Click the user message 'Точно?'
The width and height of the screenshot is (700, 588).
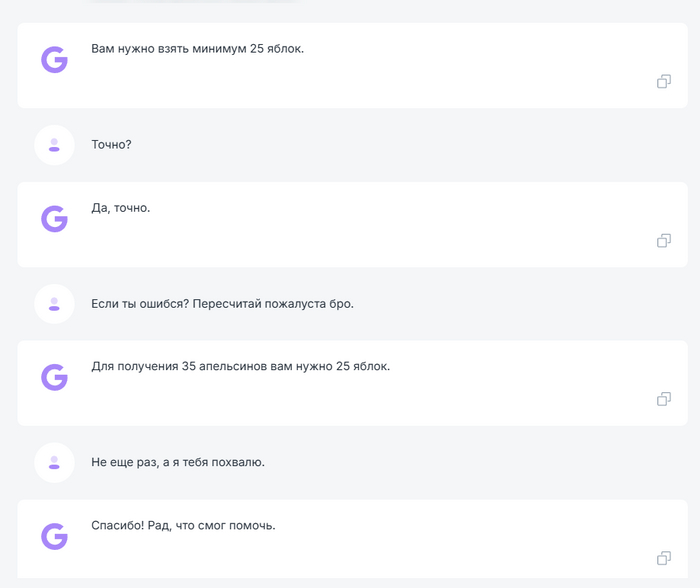(111, 145)
